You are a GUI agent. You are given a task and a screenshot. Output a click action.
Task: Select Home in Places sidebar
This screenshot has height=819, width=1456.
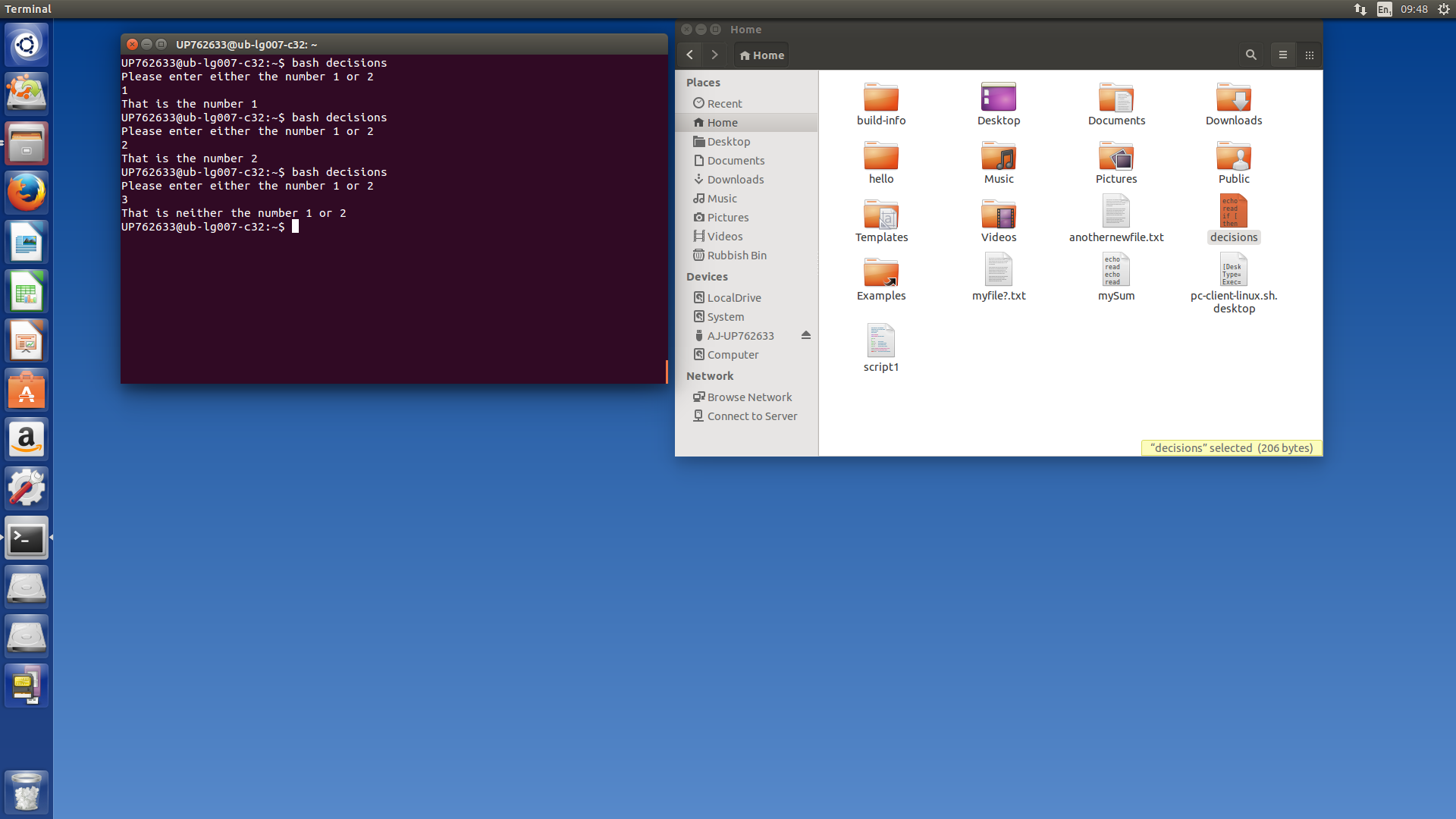click(x=746, y=122)
